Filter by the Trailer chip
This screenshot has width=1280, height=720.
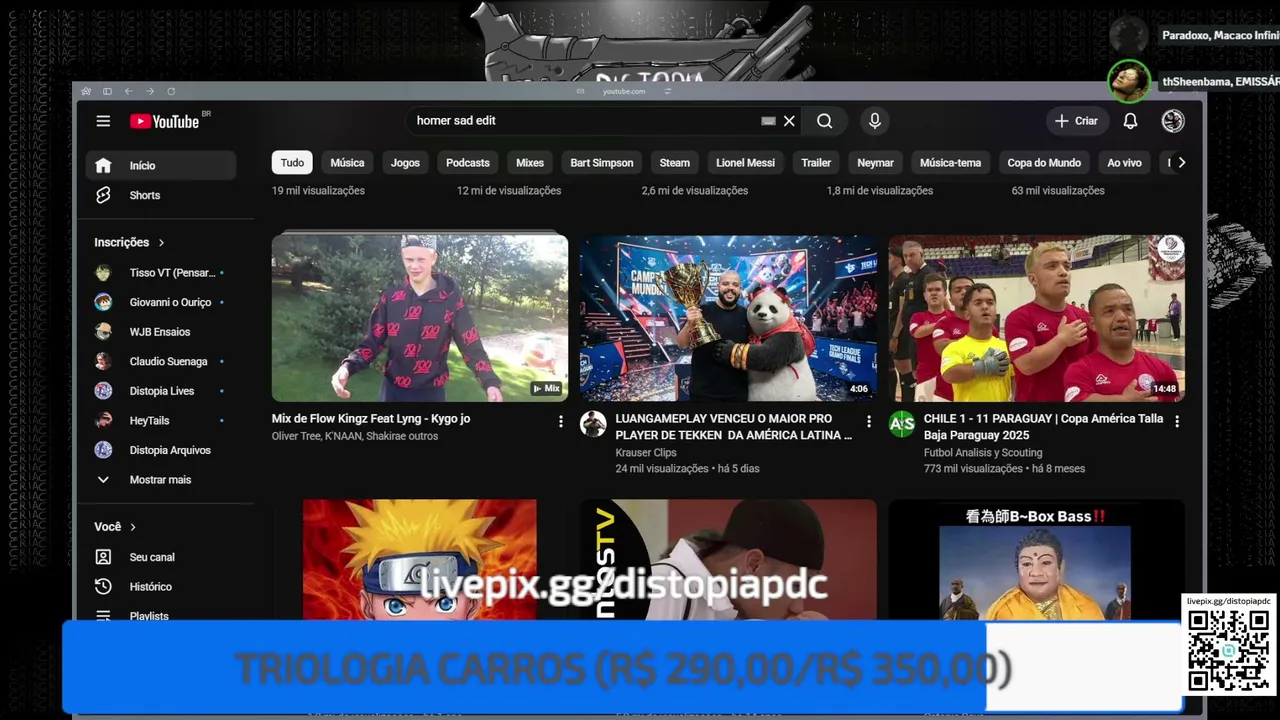[816, 163]
